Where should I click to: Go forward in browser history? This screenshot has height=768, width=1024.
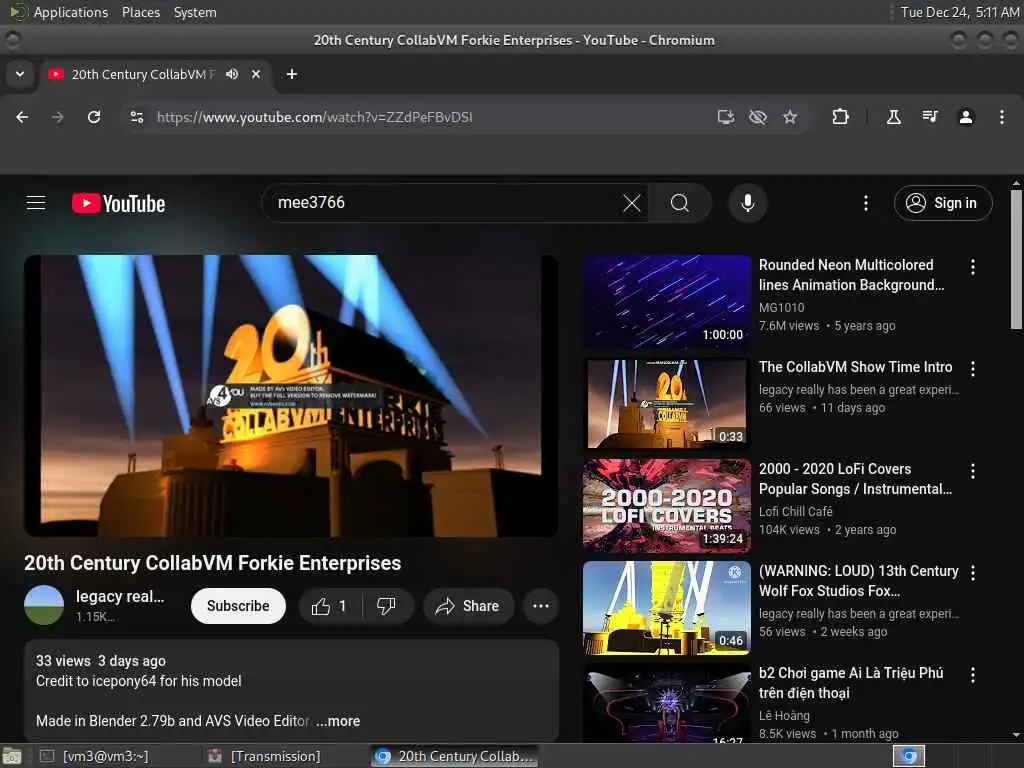(x=58, y=117)
